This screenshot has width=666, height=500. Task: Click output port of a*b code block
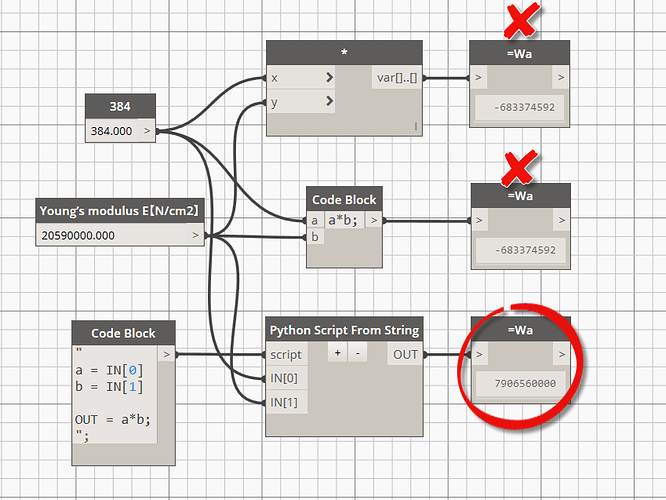point(374,220)
